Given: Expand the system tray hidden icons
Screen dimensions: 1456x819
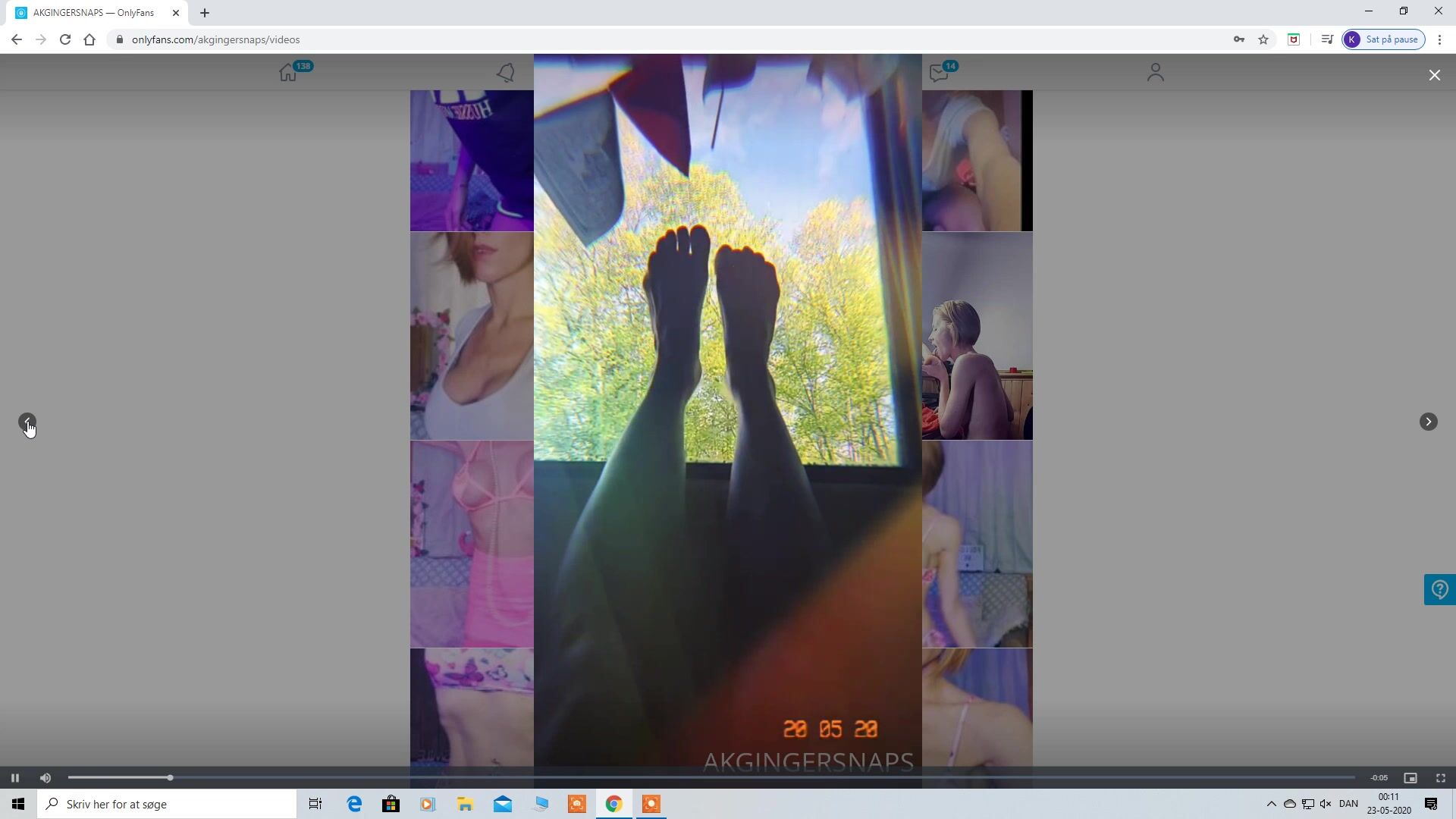Looking at the screenshot, I should tap(1272, 804).
